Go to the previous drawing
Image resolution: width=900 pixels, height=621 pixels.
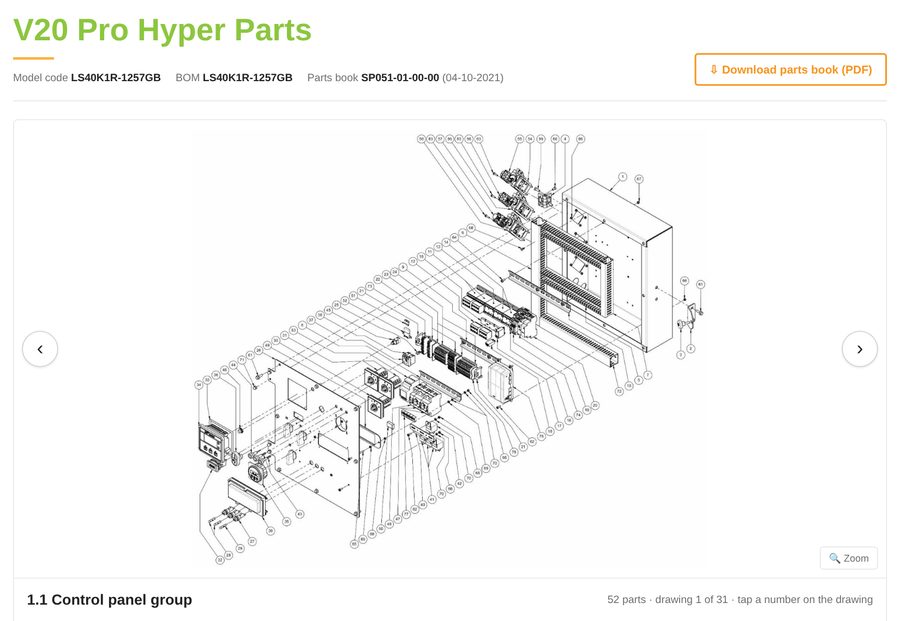[40, 348]
